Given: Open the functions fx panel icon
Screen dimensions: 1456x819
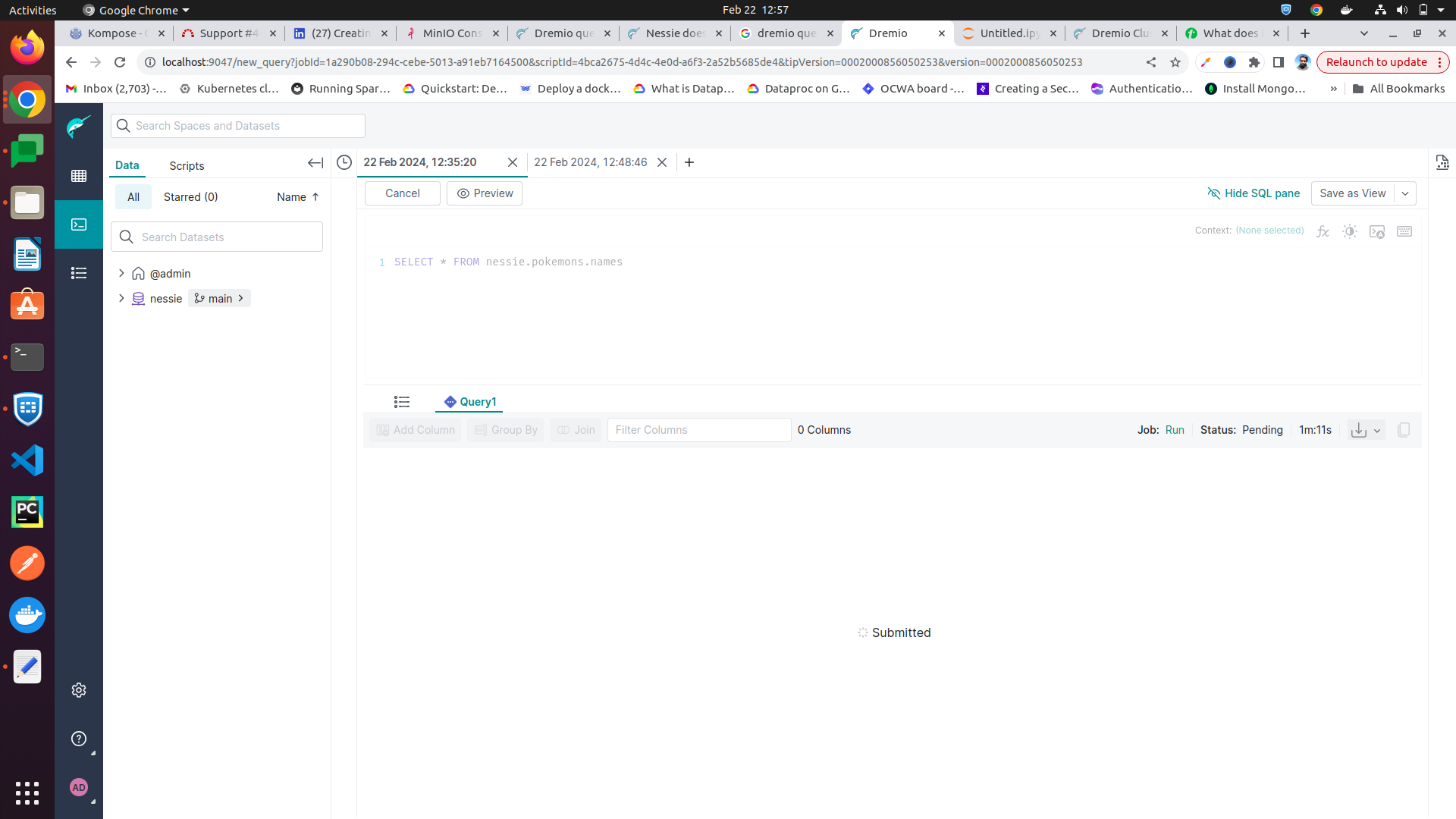Looking at the screenshot, I should click(1323, 231).
